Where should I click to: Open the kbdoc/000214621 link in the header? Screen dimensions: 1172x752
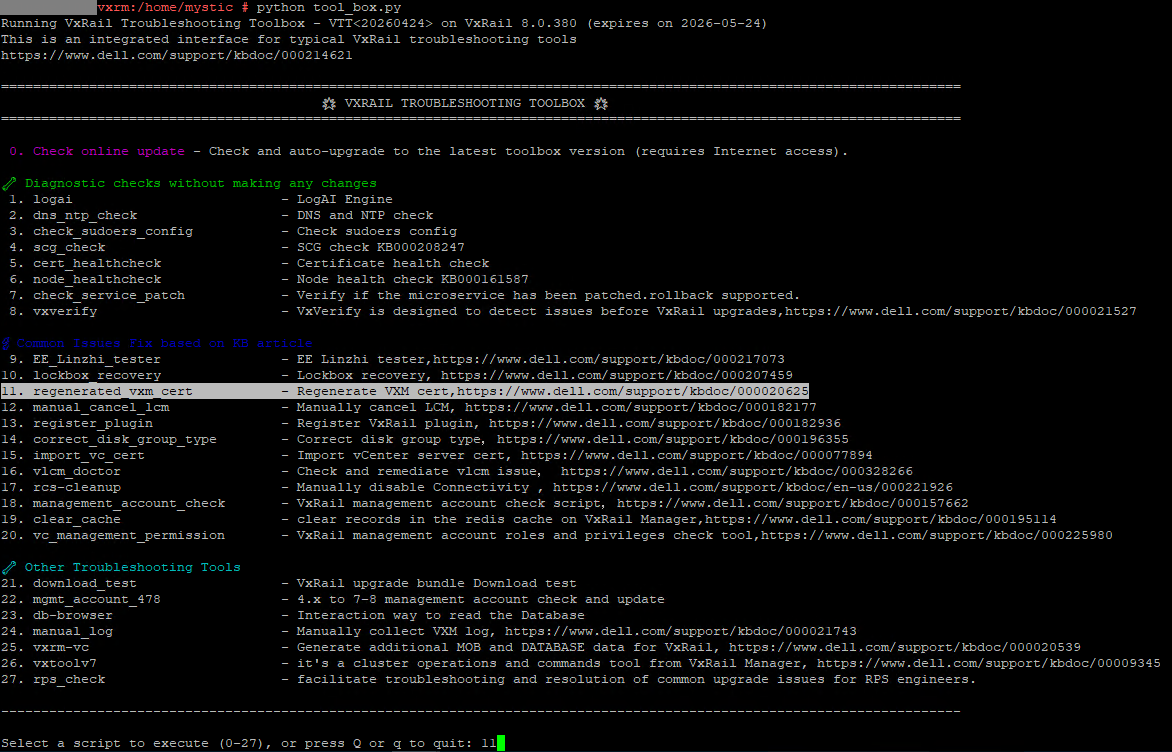(176, 55)
